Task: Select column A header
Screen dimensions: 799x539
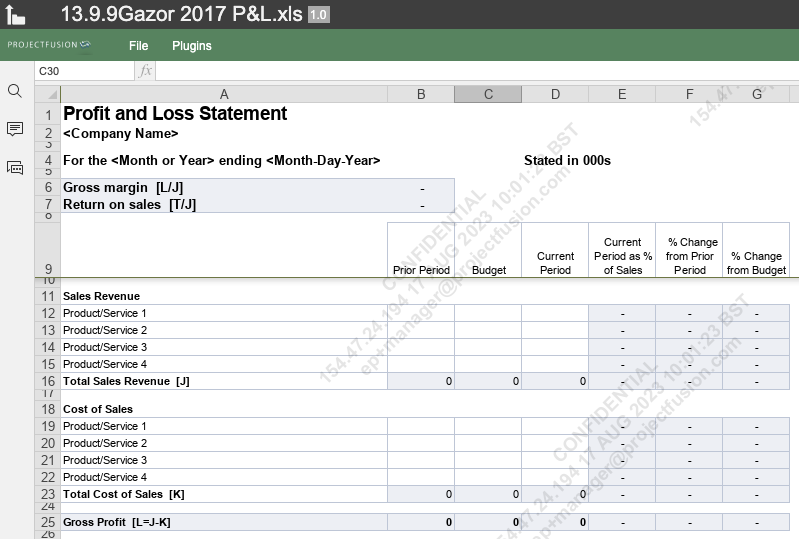Action: [224, 94]
